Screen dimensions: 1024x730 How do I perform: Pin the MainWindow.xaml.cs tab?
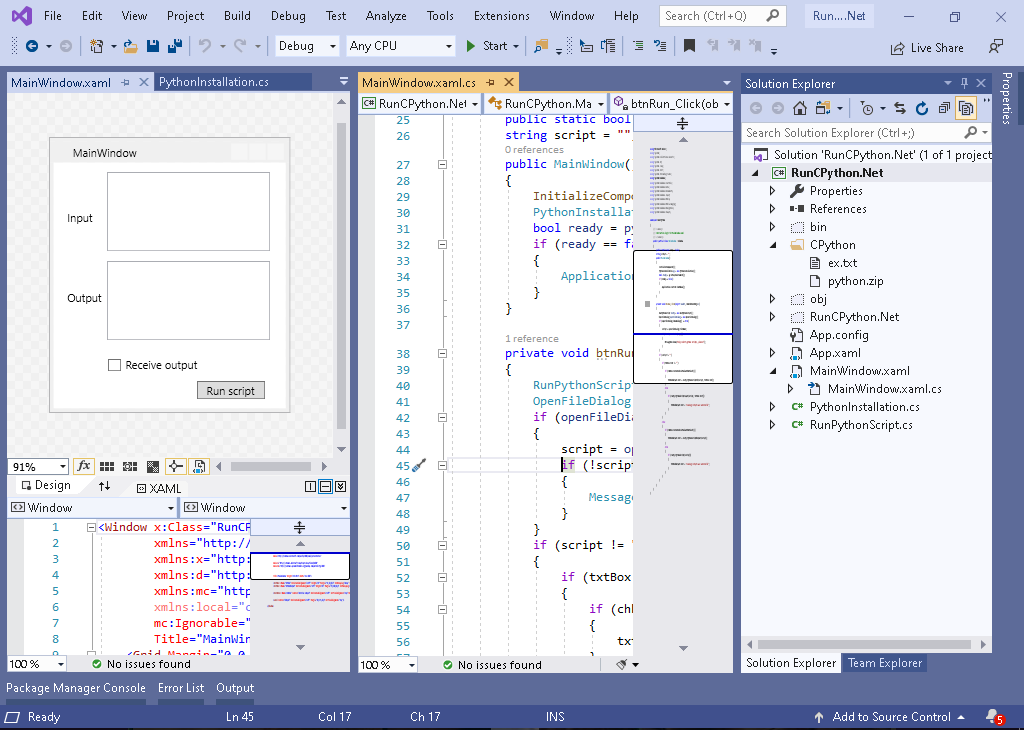(490, 82)
